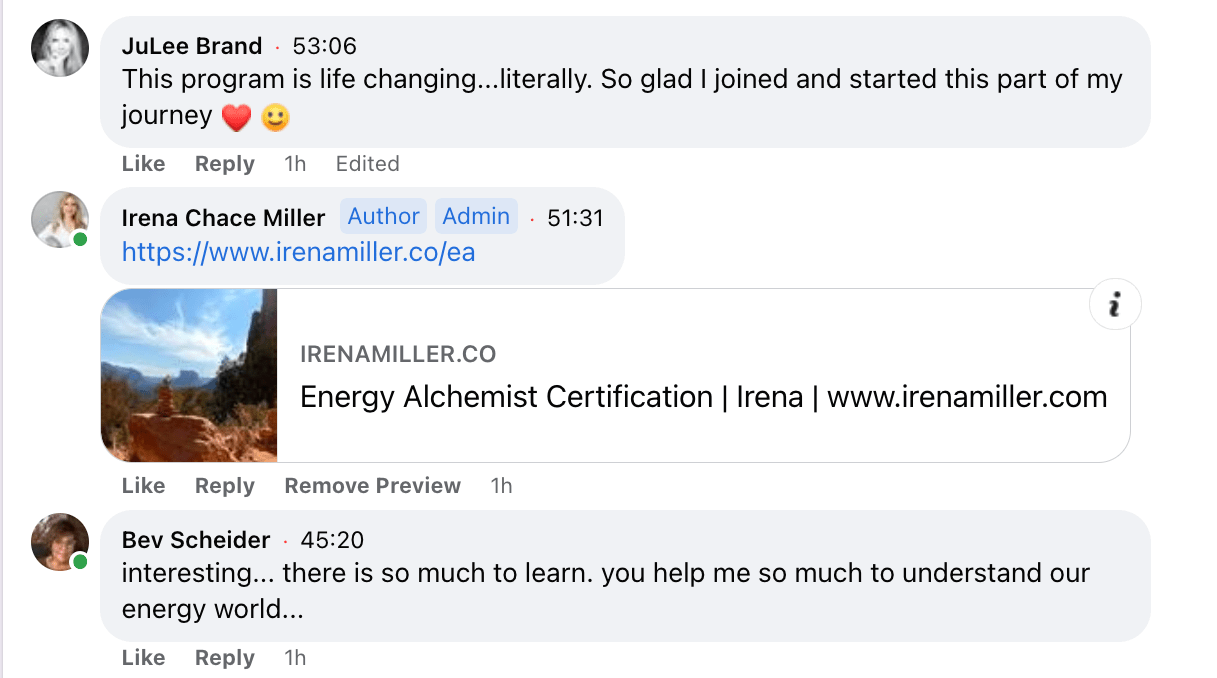This screenshot has width=1217, height=678.
Task: Click Bev Scheider's profile photo
Action: (60, 542)
